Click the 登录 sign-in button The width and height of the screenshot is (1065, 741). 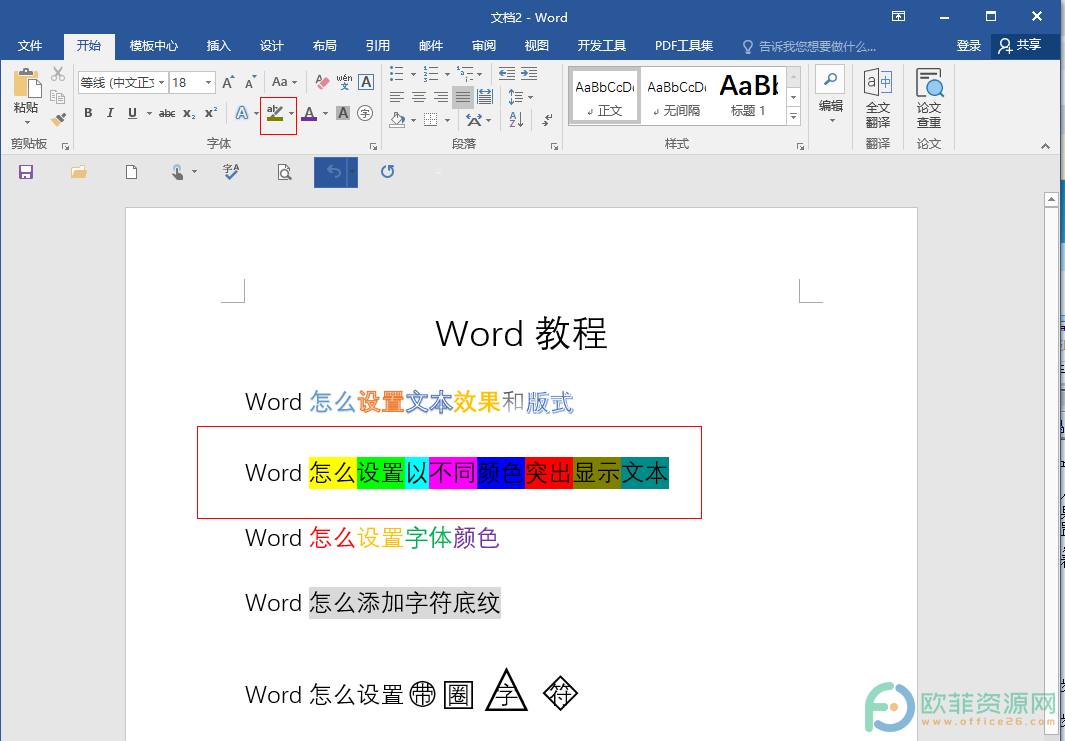[969, 46]
